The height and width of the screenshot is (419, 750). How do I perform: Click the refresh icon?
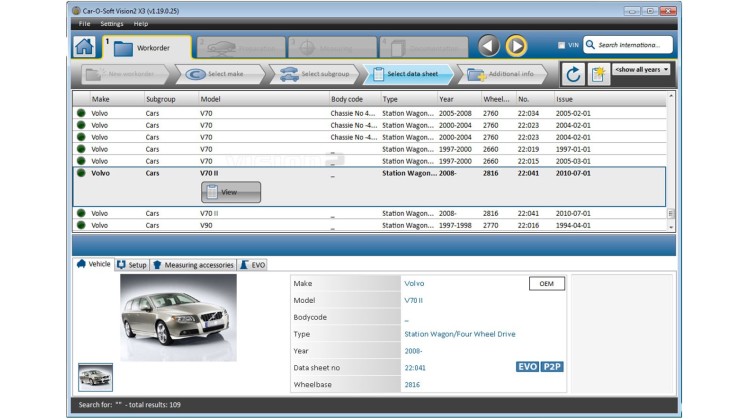[x=573, y=74]
